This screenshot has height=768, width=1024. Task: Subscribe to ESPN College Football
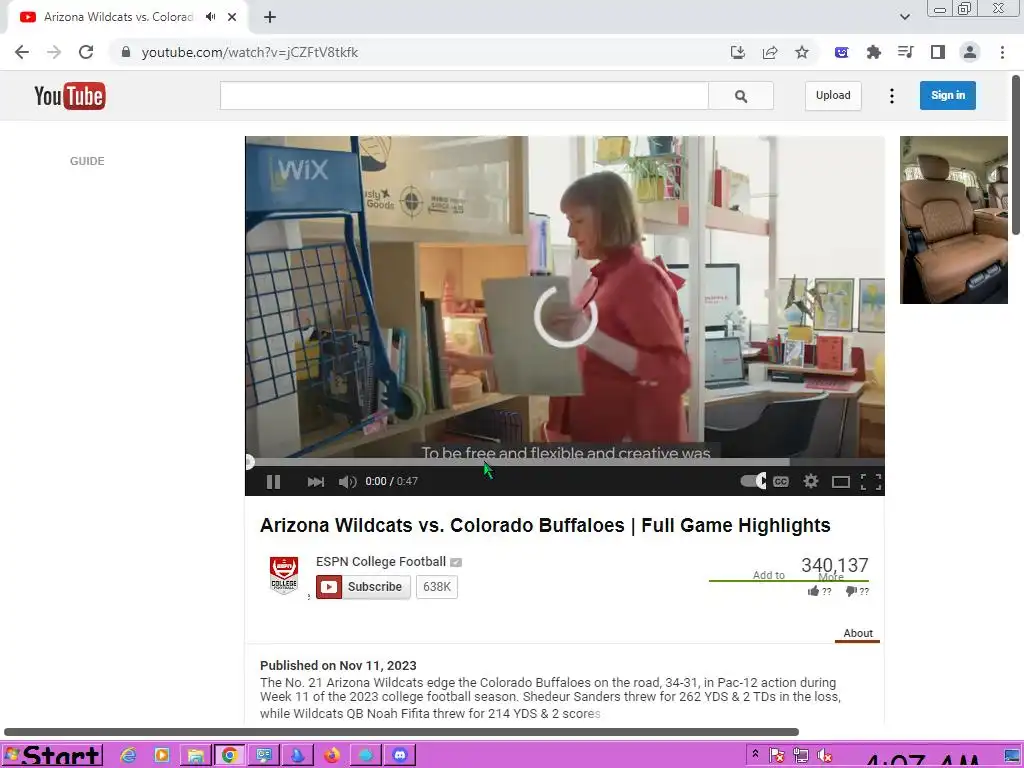pyautogui.click(x=363, y=586)
